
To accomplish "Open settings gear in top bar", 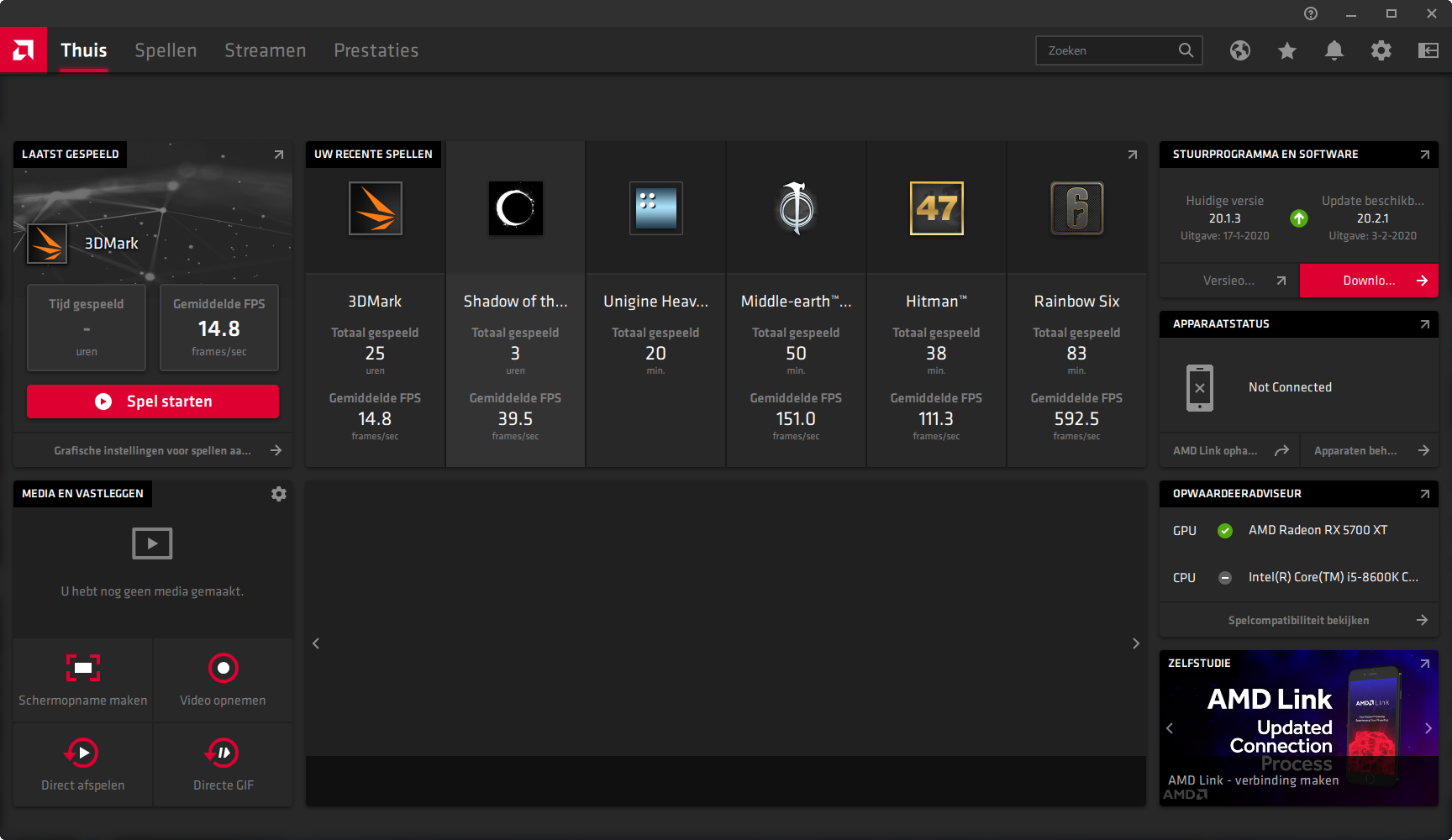I will click(x=1381, y=50).
